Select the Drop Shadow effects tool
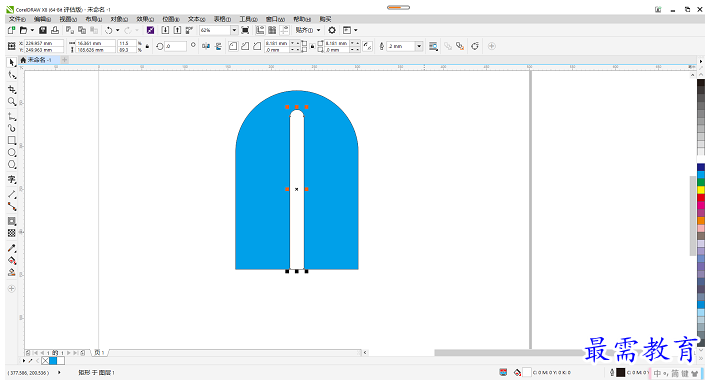This screenshot has height=381, width=706. pos(12,221)
